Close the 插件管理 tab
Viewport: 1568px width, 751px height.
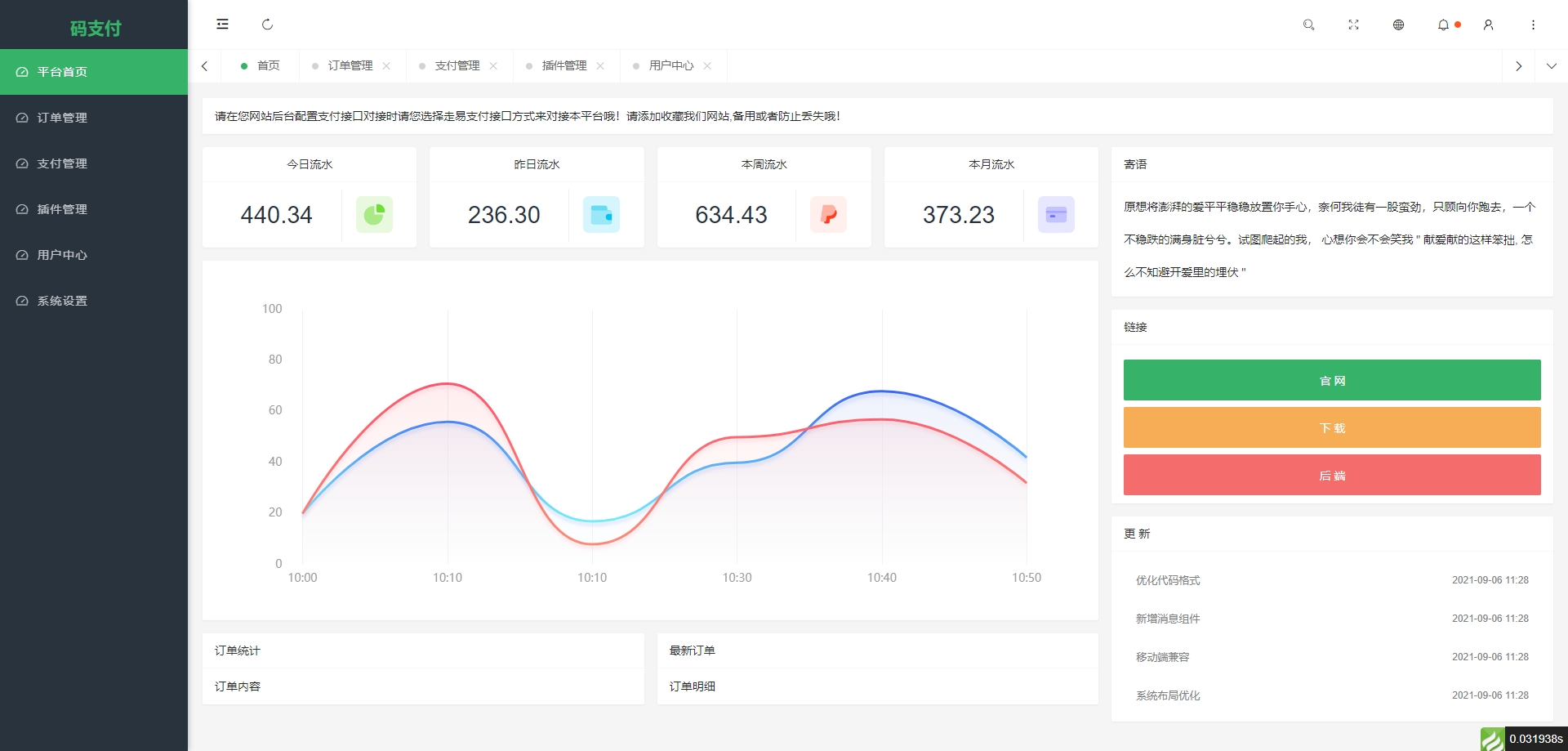pyautogui.click(x=601, y=65)
